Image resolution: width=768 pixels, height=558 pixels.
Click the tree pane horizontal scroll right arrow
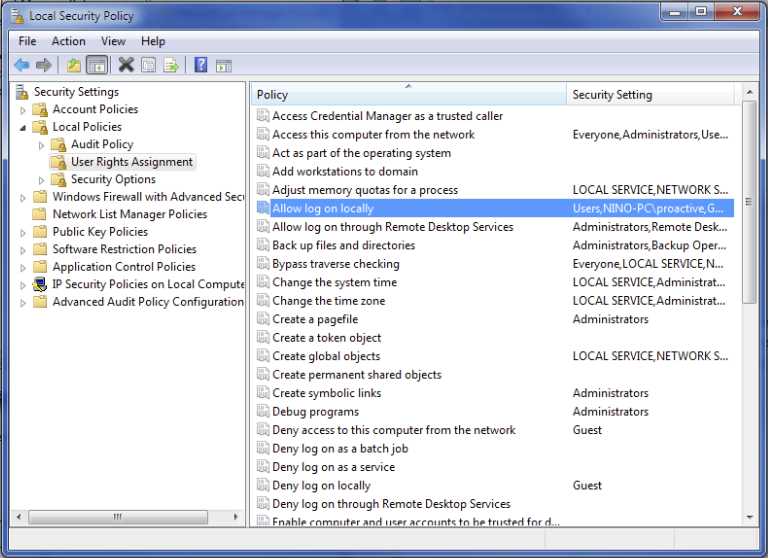(x=236, y=517)
